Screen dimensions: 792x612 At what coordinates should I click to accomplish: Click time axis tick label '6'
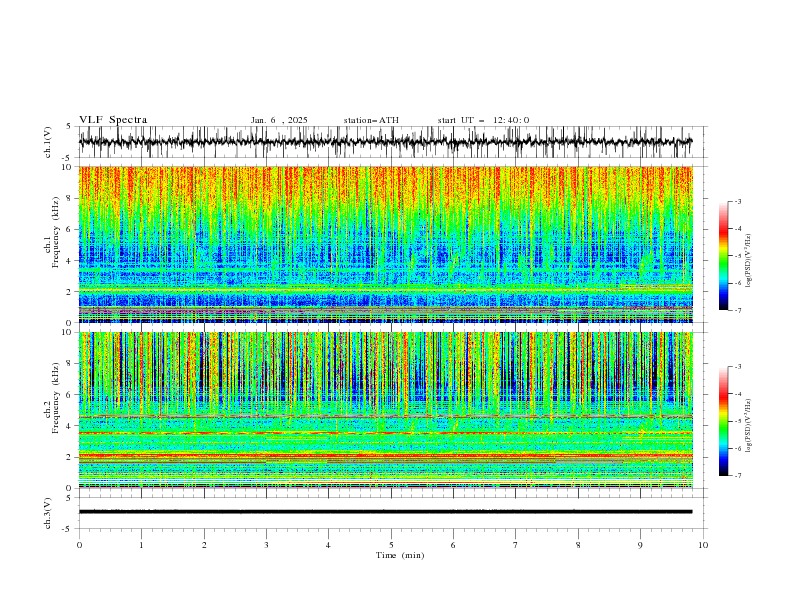[453, 545]
